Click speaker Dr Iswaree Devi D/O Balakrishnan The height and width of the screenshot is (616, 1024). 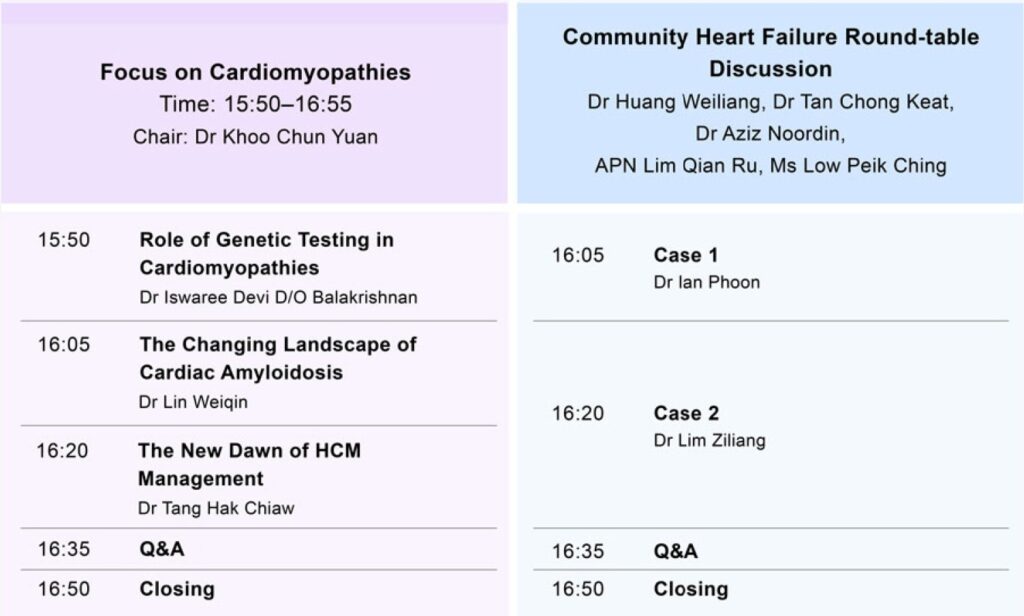pyautogui.click(x=278, y=297)
